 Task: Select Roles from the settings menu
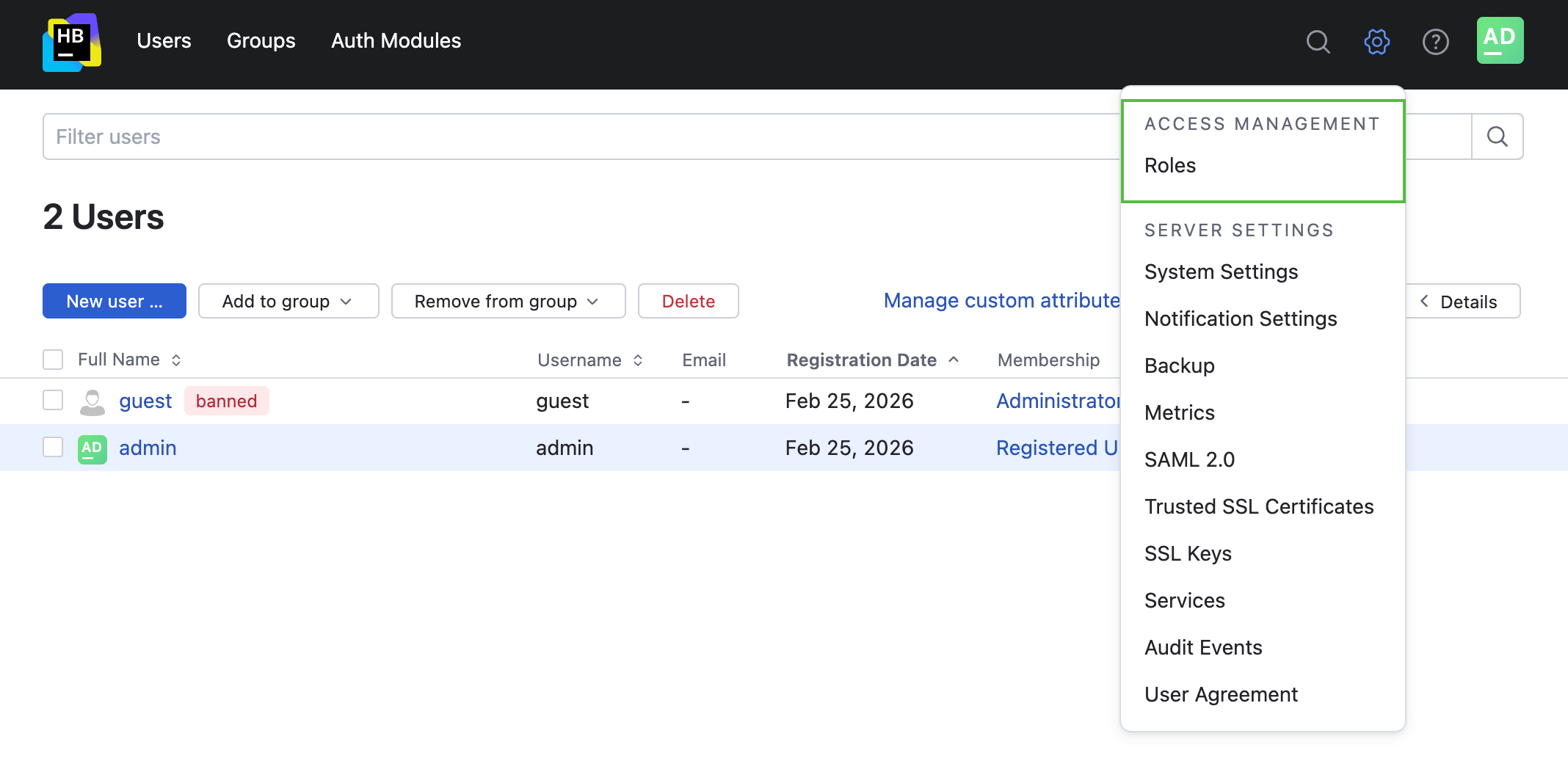point(1170,166)
